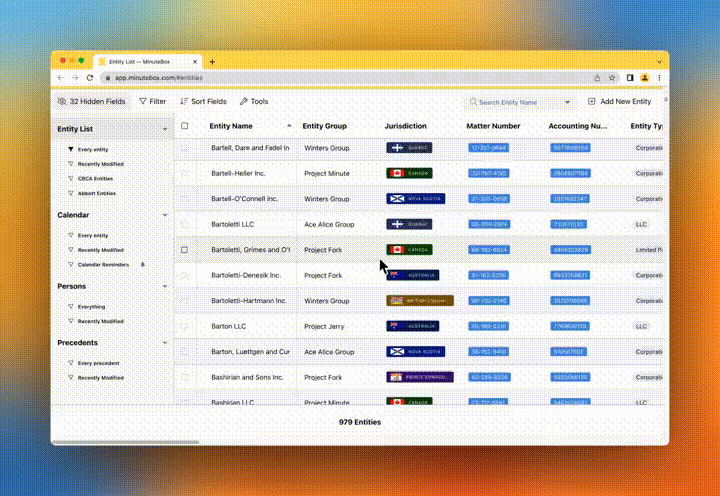Click the Add New Entity button

click(x=620, y=102)
